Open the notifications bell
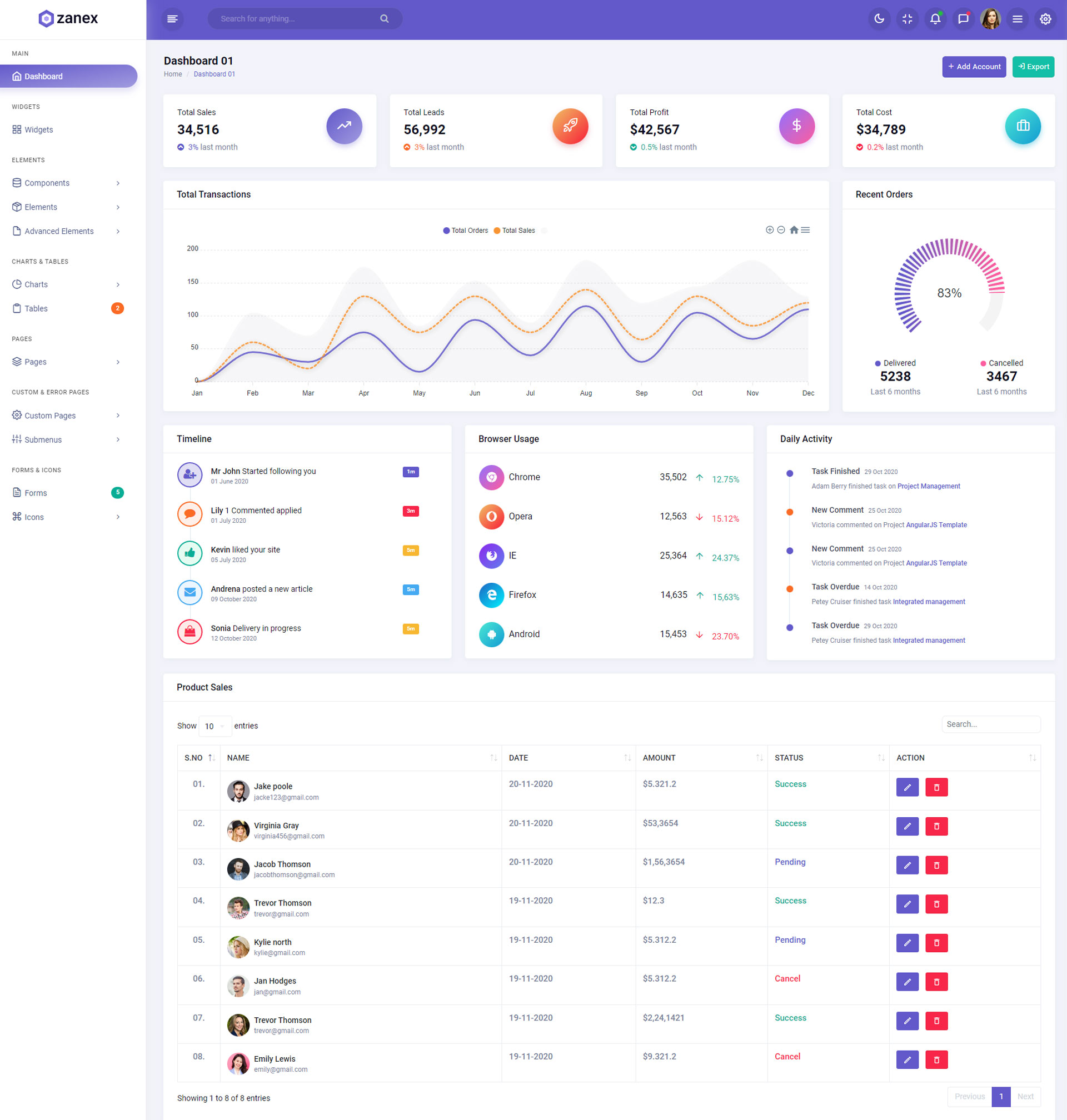 click(935, 19)
